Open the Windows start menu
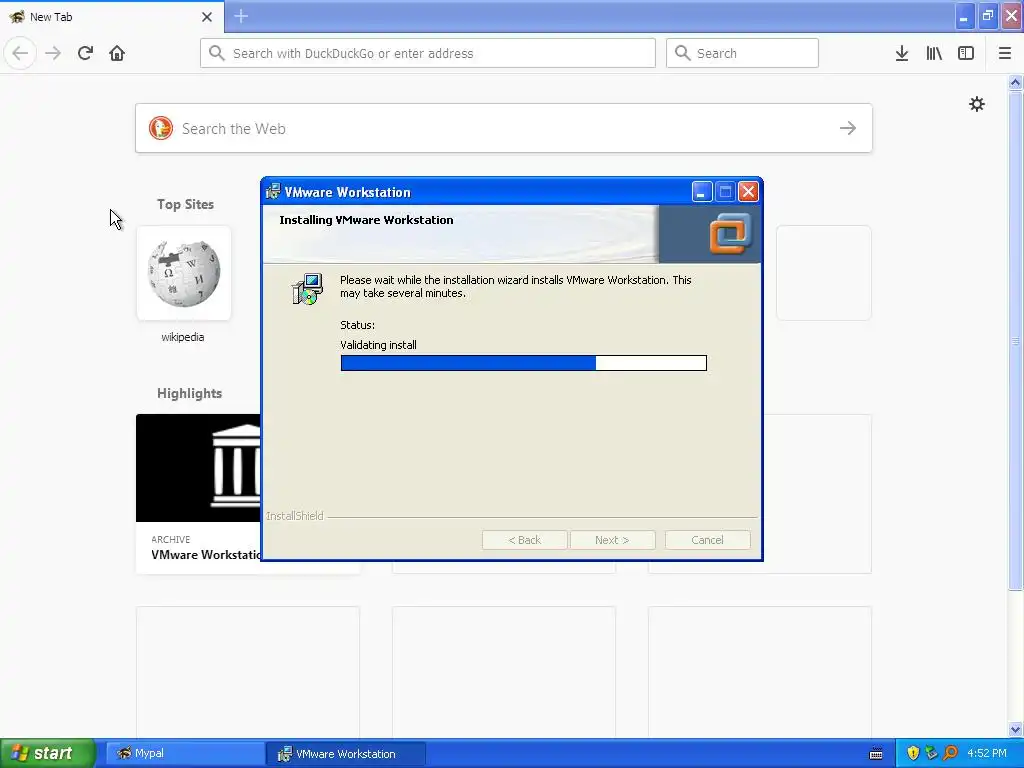Viewport: 1024px width, 768px height. pyautogui.click(x=48, y=753)
